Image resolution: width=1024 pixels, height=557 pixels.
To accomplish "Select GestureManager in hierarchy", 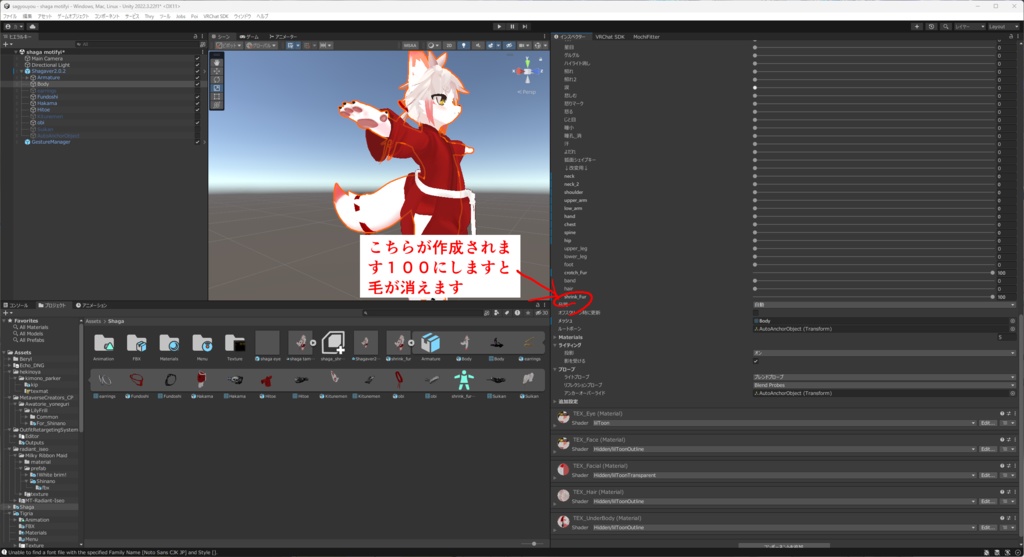I will pyautogui.click(x=50, y=142).
